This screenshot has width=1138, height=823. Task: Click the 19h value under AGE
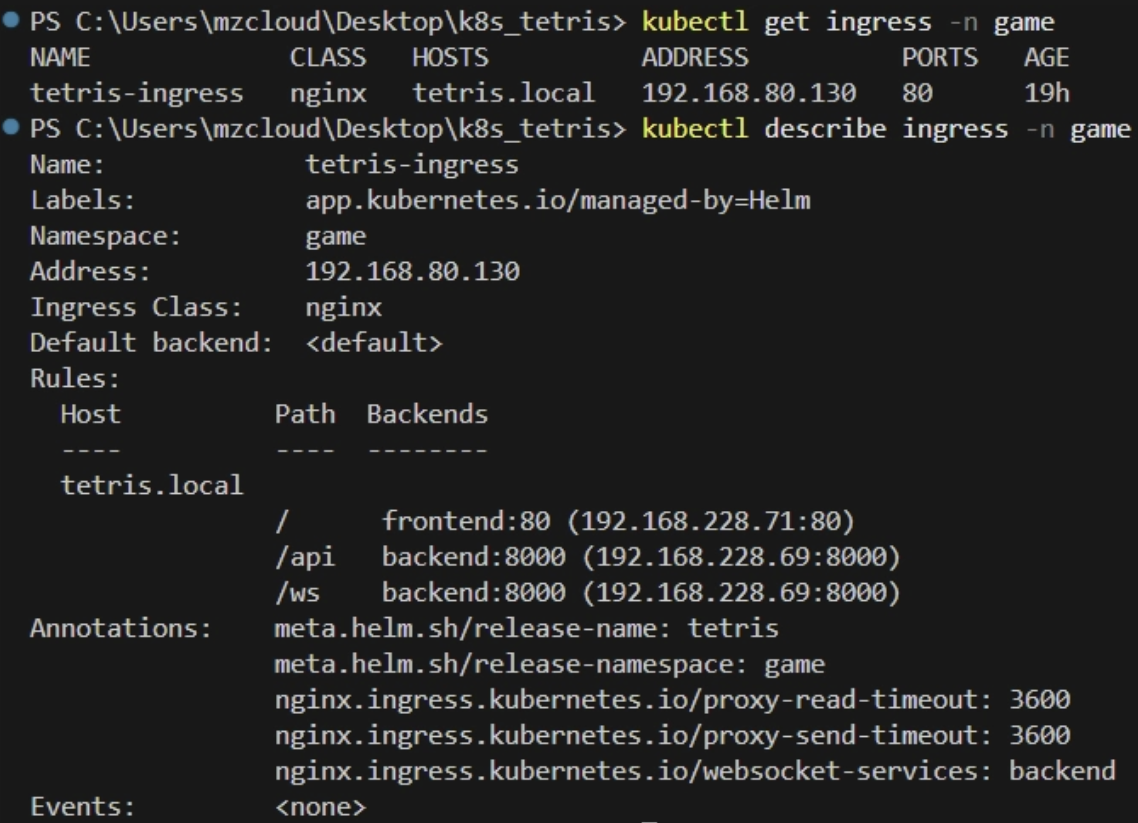click(x=1047, y=93)
